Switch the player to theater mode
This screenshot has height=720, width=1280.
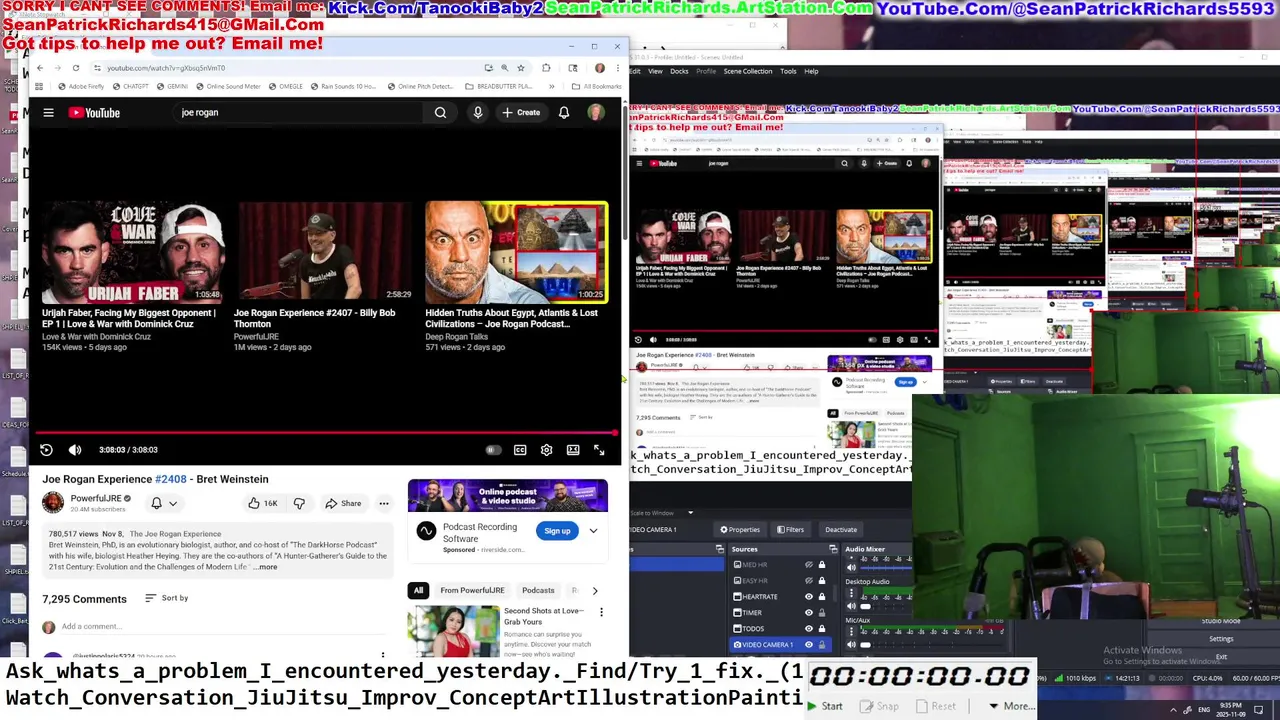573,450
